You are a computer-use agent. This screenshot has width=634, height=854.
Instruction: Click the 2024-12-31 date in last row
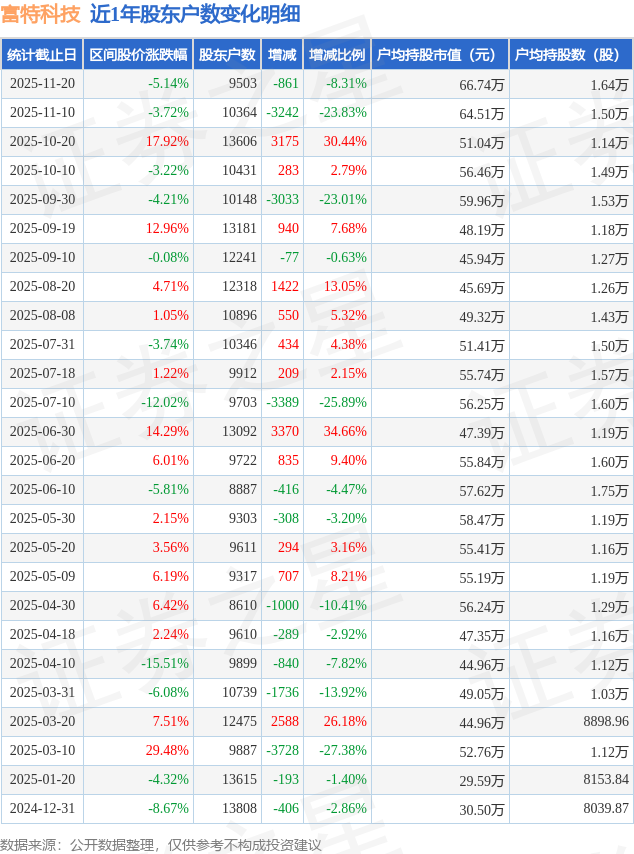pos(42,809)
